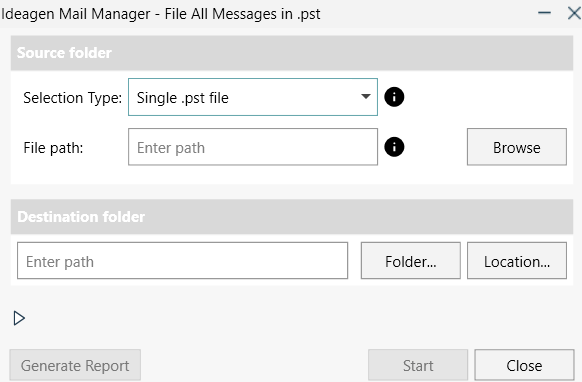Click the Browse button
The width and height of the screenshot is (582, 382).
(517, 147)
